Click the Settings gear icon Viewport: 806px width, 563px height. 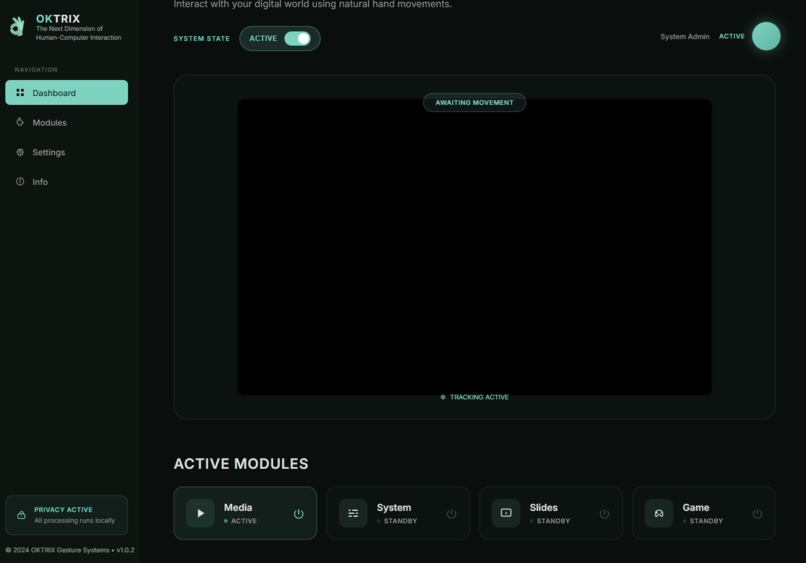click(x=20, y=152)
